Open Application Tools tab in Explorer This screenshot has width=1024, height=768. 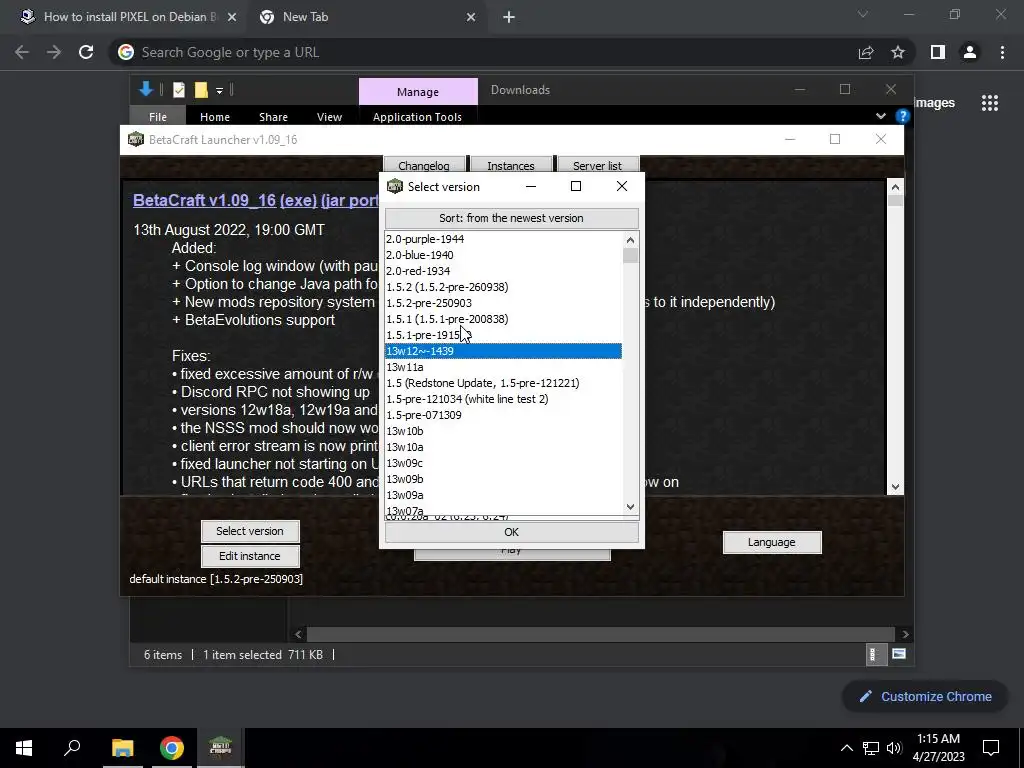click(417, 117)
